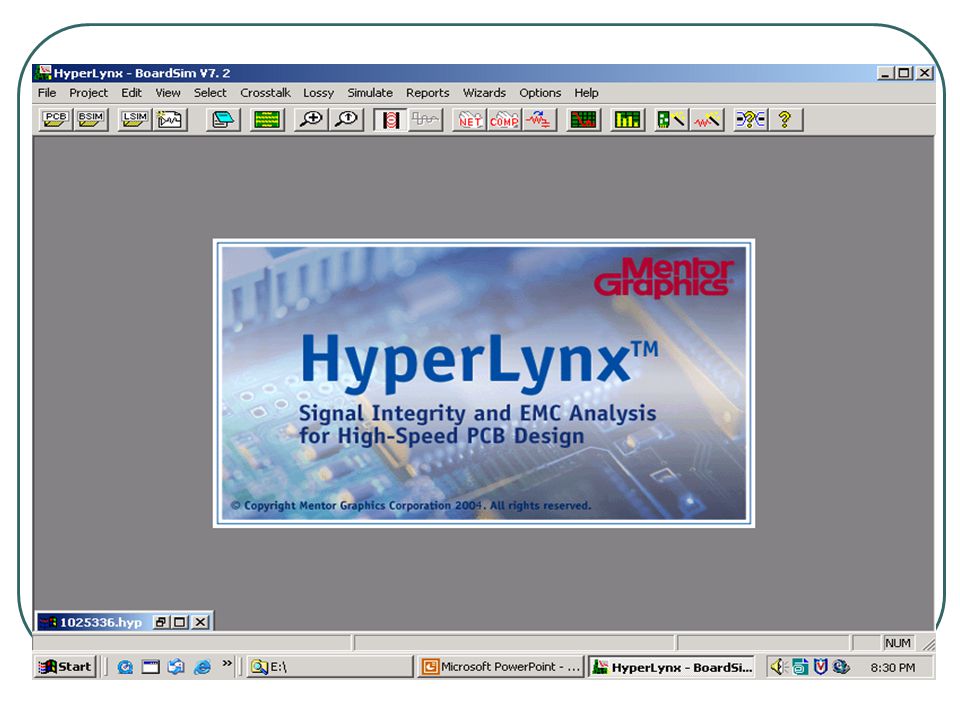Viewport: 960px width, 720px height.
Task: Click the volume speaker tray icon
Action: point(778,667)
